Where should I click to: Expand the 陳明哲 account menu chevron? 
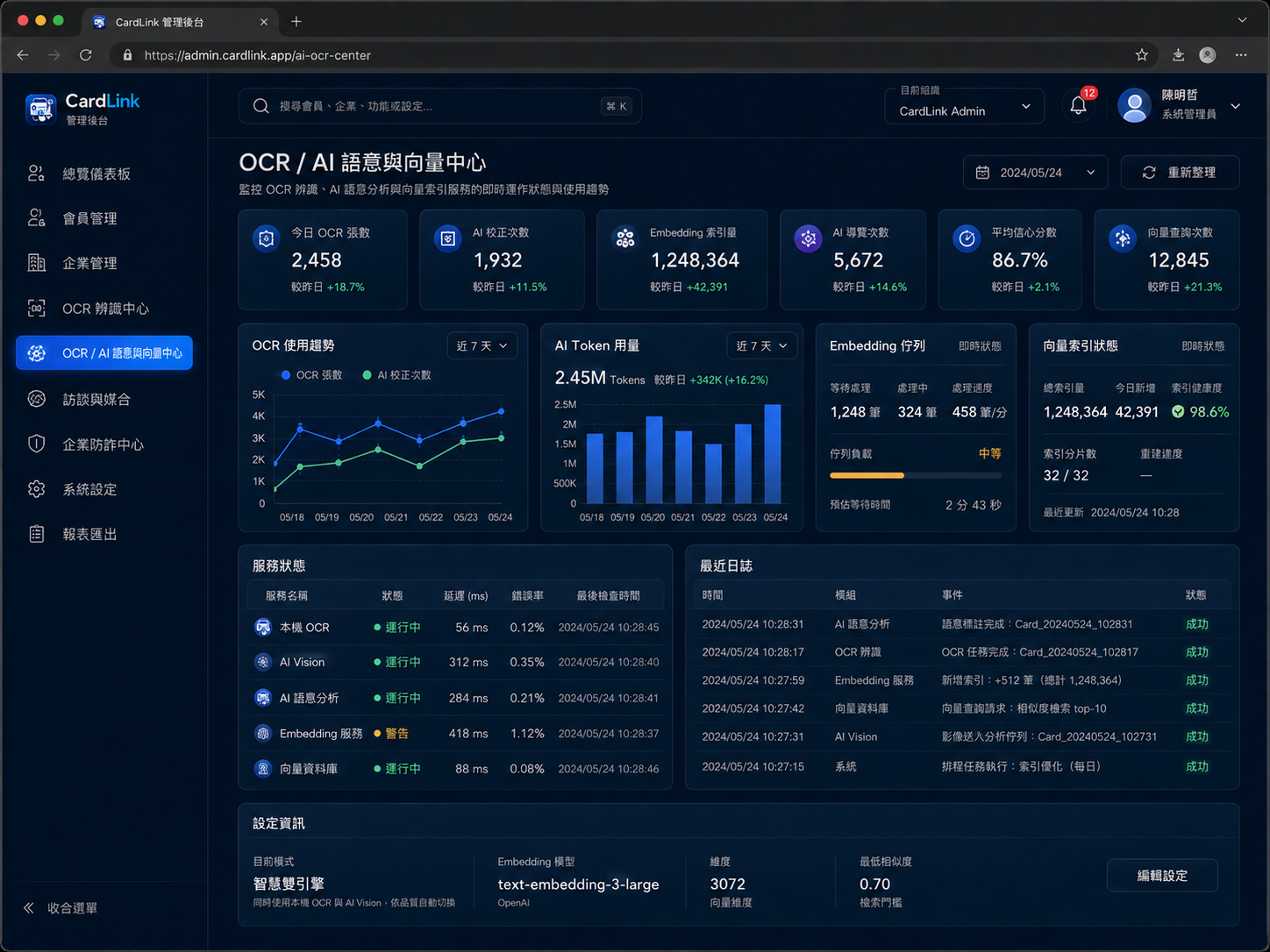(x=1235, y=106)
